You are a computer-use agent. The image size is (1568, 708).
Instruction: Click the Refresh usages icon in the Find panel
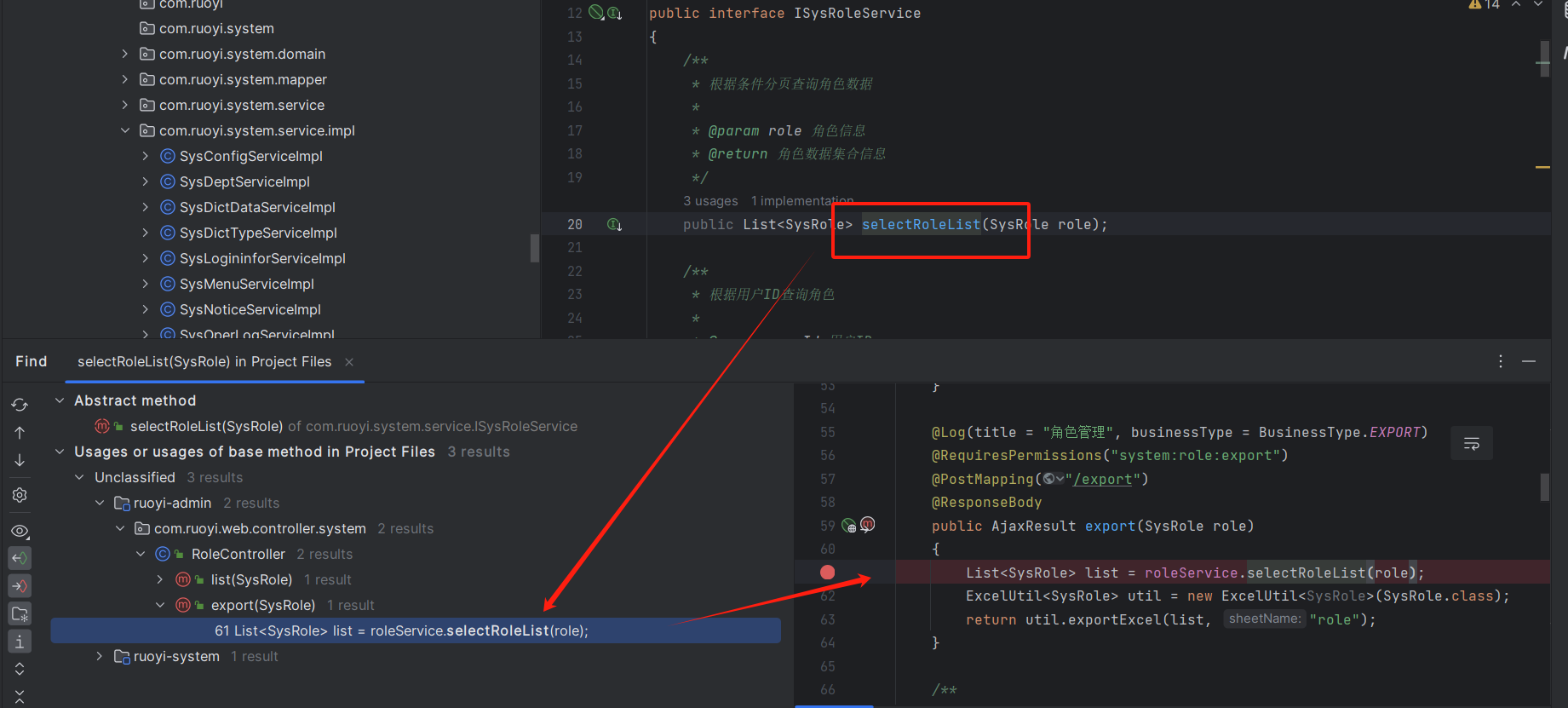(x=20, y=405)
